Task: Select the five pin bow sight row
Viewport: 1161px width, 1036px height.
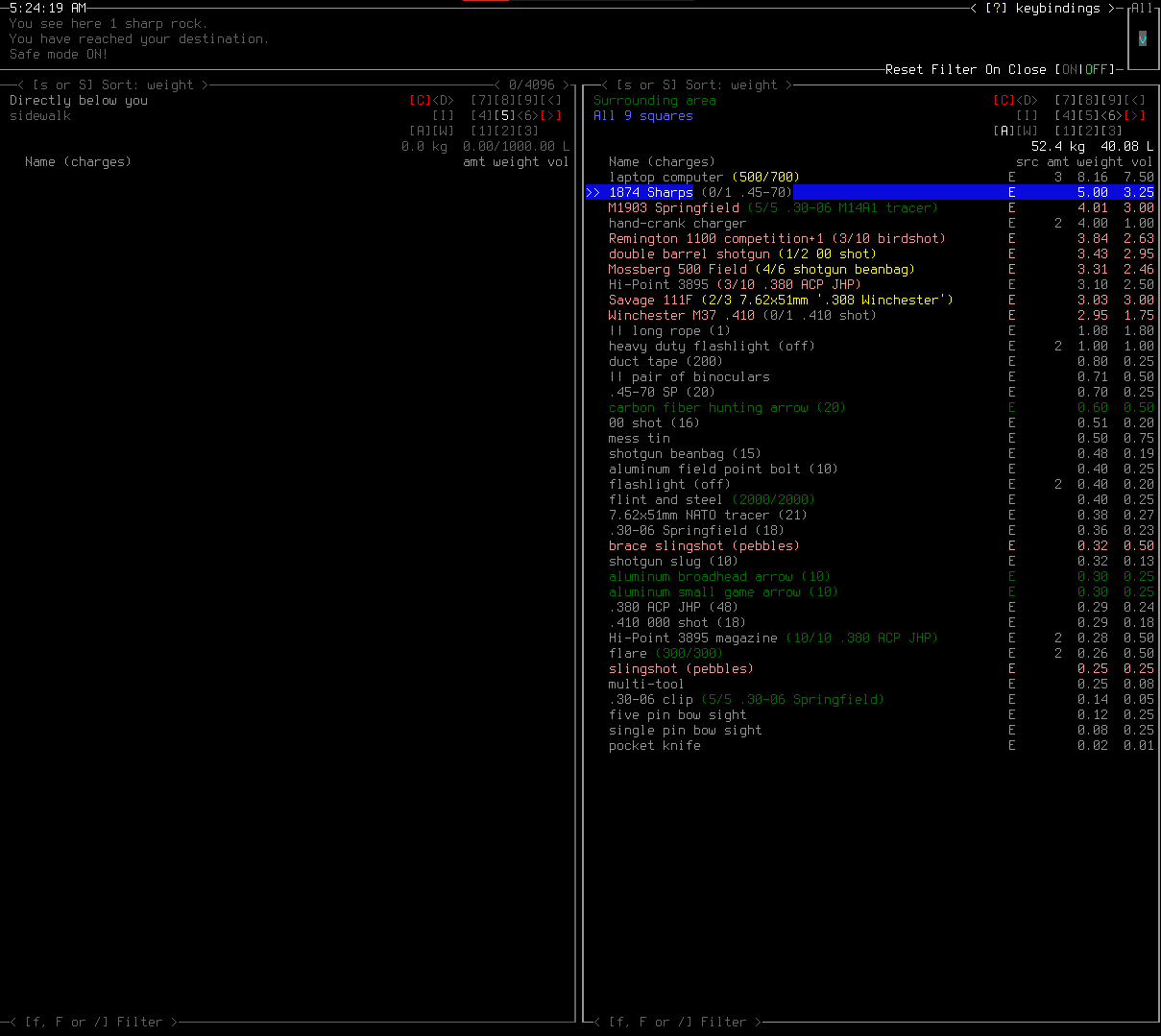Action: (870, 714)
